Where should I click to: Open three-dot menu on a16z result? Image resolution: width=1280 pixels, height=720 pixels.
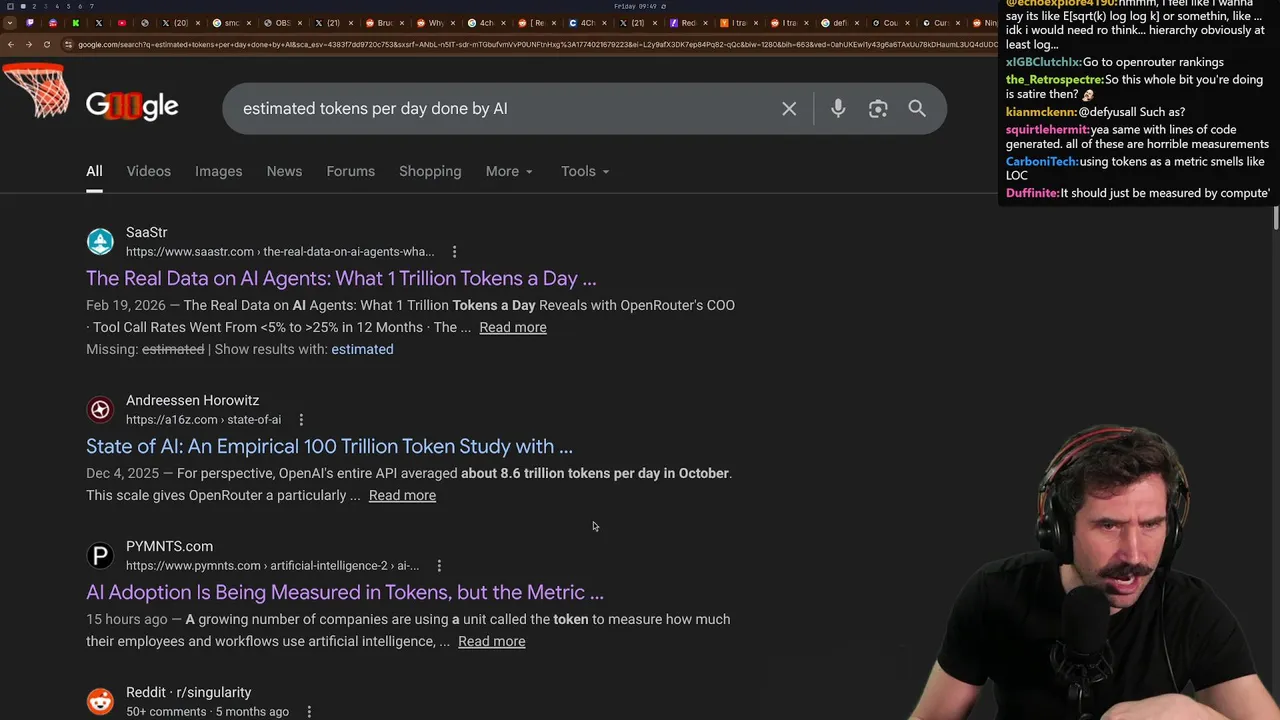(301, 420)
